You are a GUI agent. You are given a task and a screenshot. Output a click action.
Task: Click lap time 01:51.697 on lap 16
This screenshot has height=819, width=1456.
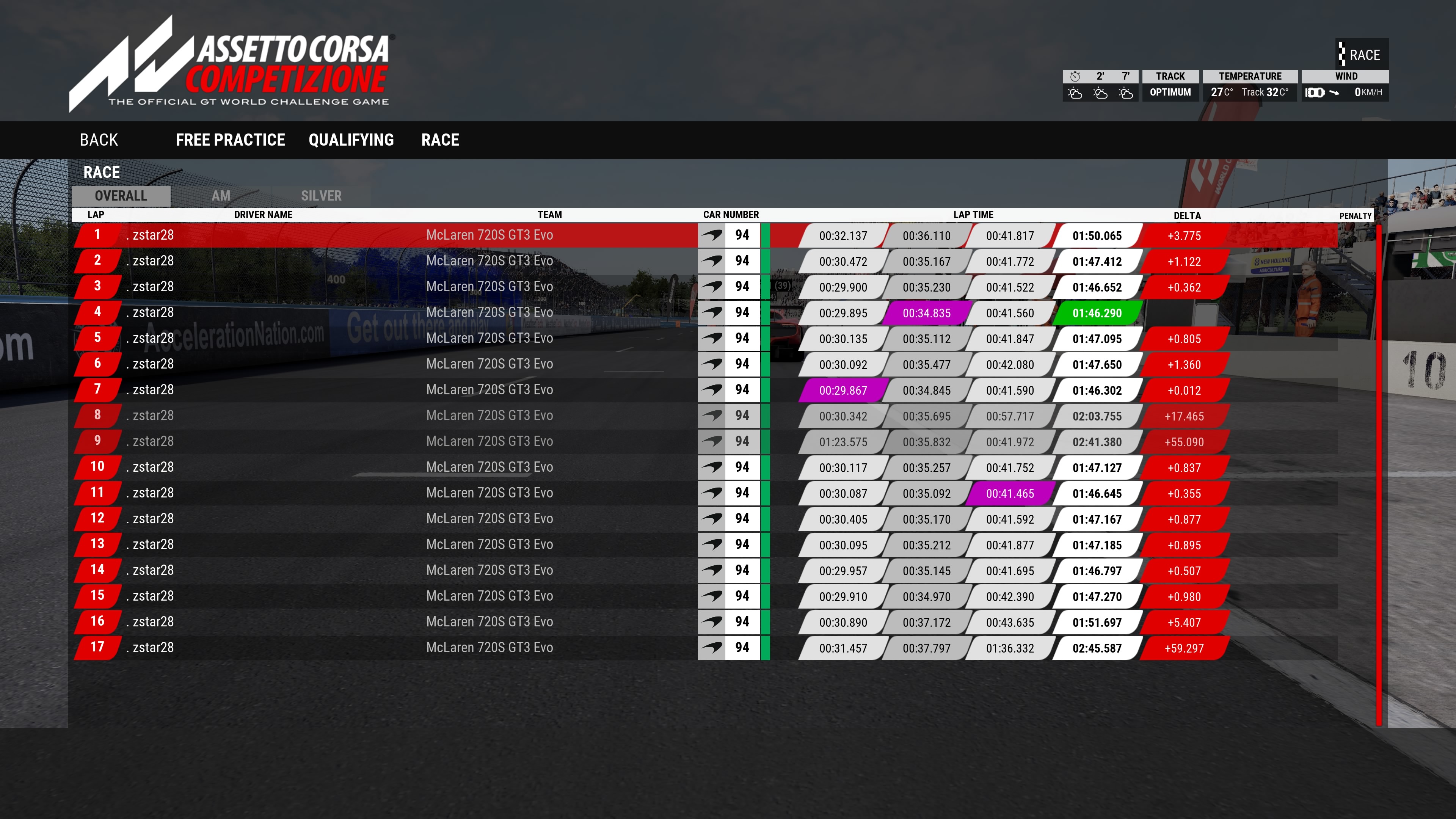click(x=1097, y=623)
